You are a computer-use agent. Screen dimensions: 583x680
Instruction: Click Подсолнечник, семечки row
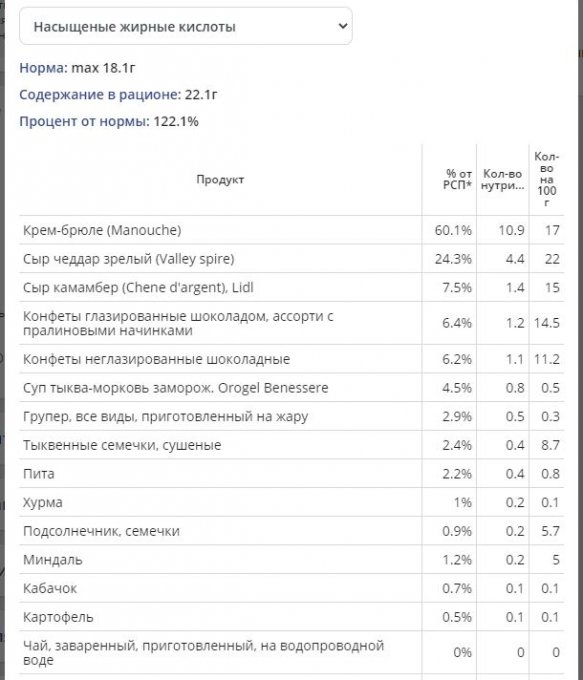pyautogui.click(x=292, y=531)
